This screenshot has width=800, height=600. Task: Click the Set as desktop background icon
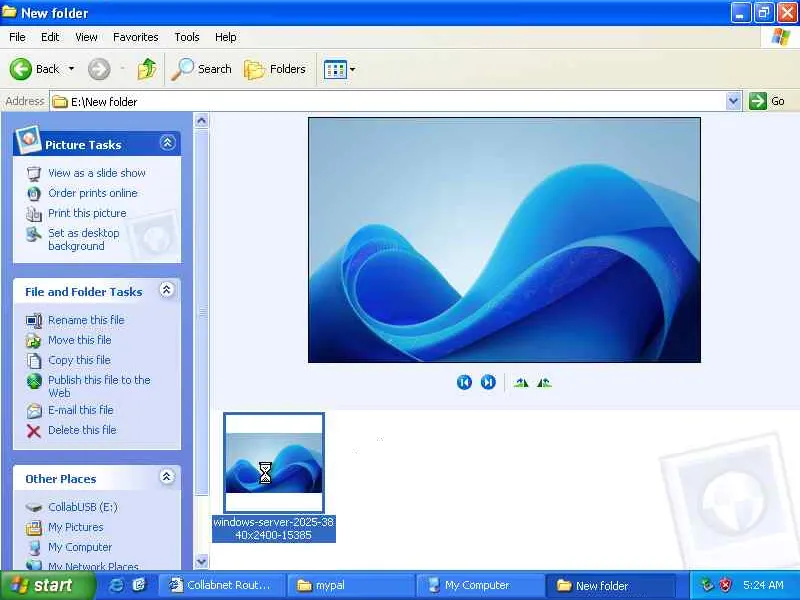coord(34,234)
